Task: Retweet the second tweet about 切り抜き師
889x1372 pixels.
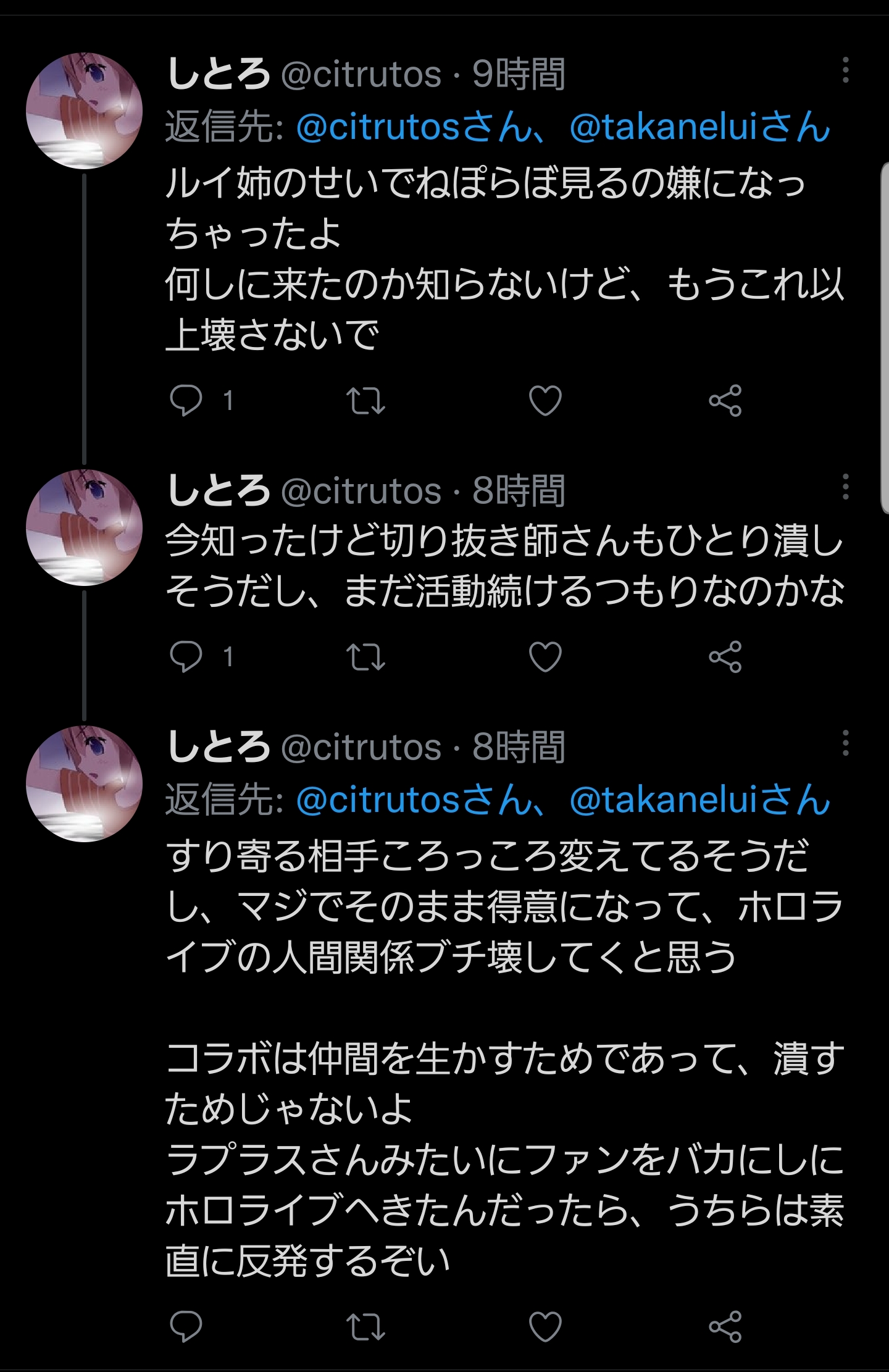Action: 365,656
